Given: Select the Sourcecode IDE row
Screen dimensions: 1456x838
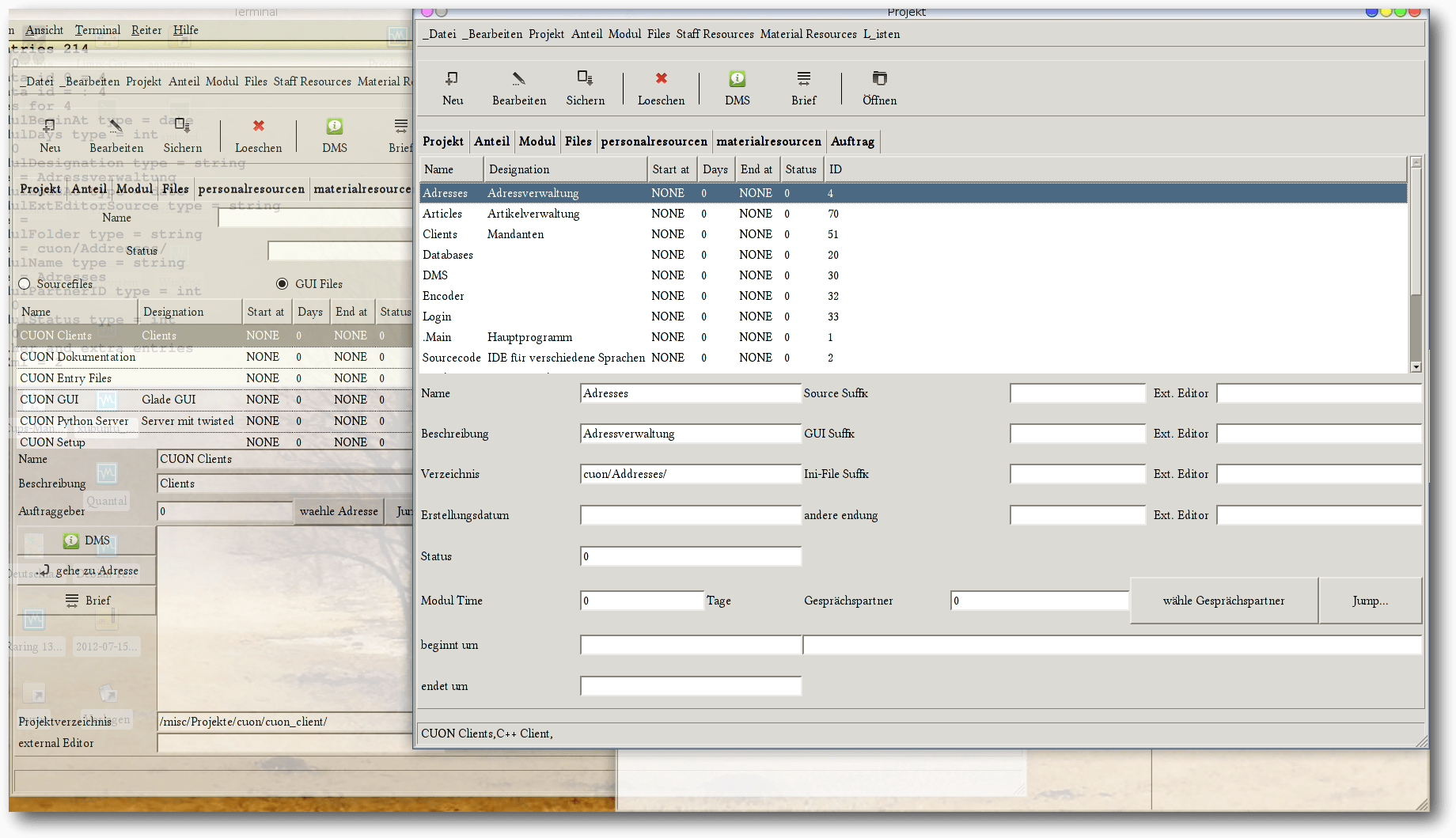Looking at the screenshot, I should 913,358.
